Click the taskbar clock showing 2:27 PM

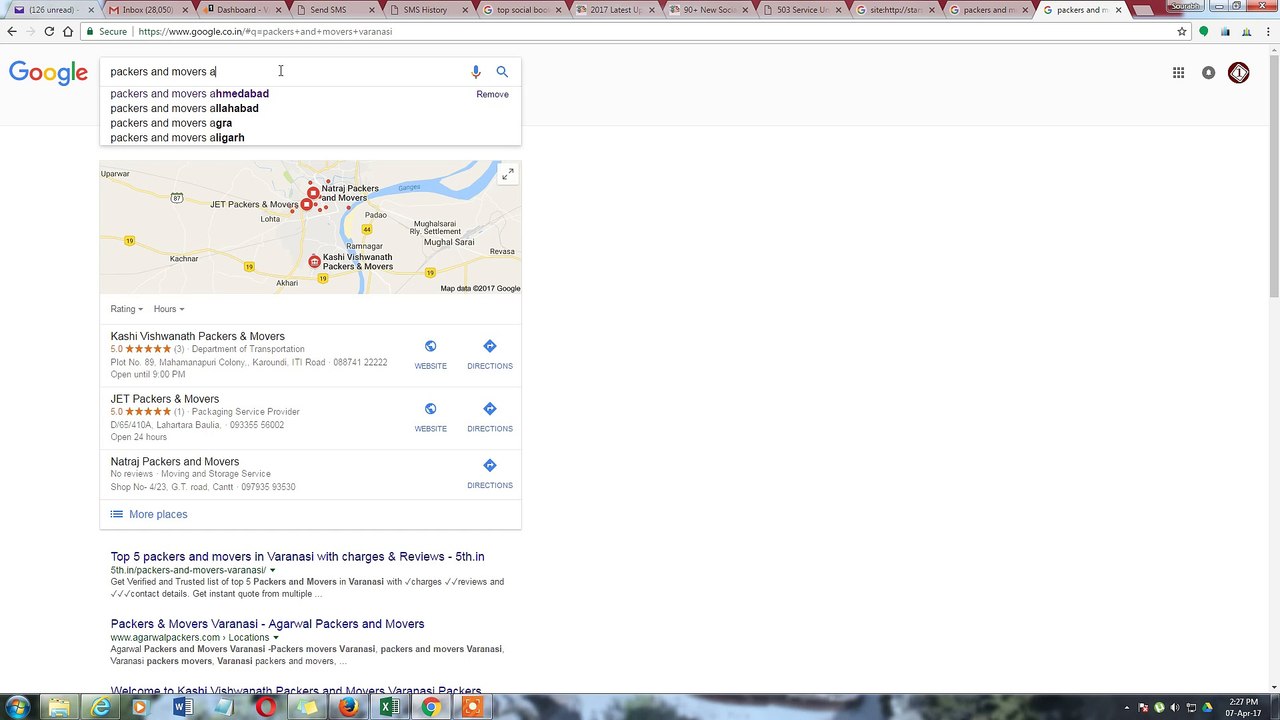tap(1244, 708)
